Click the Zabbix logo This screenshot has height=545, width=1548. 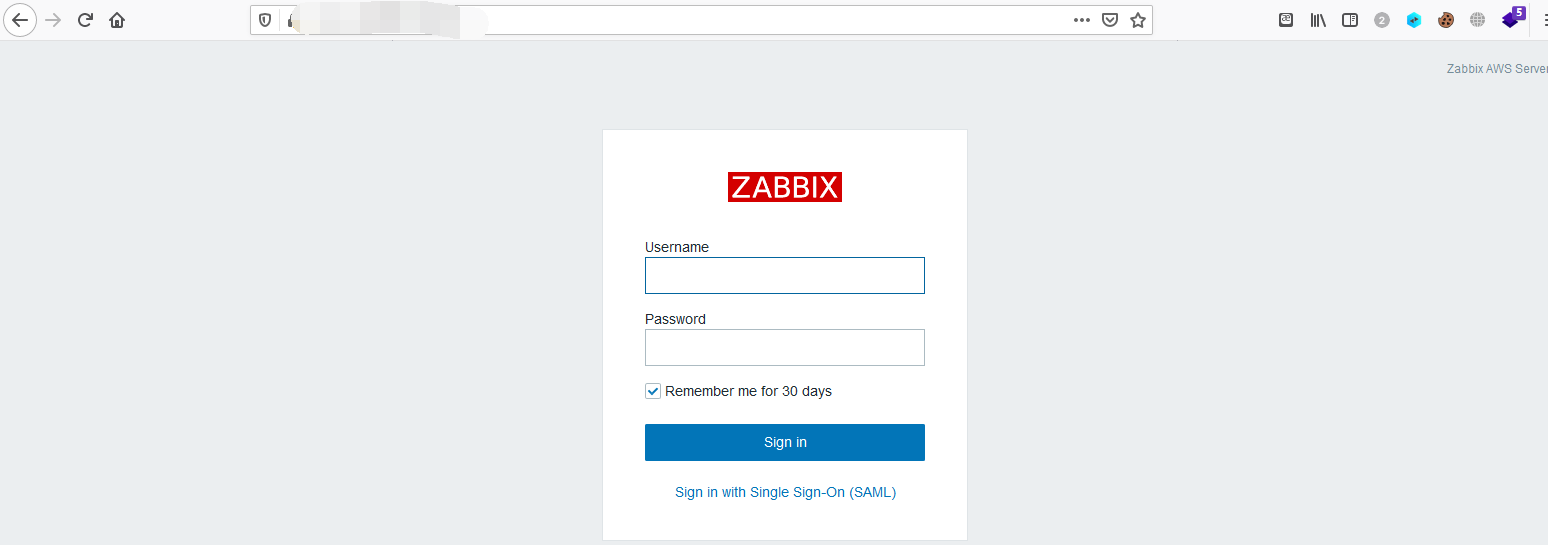tap(785, 187)
